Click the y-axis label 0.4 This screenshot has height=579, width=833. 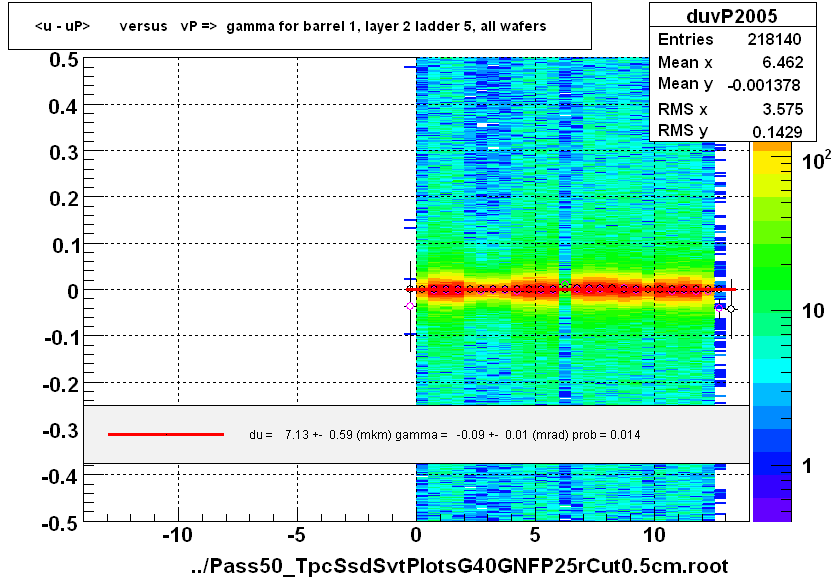[x=64, y=107]
